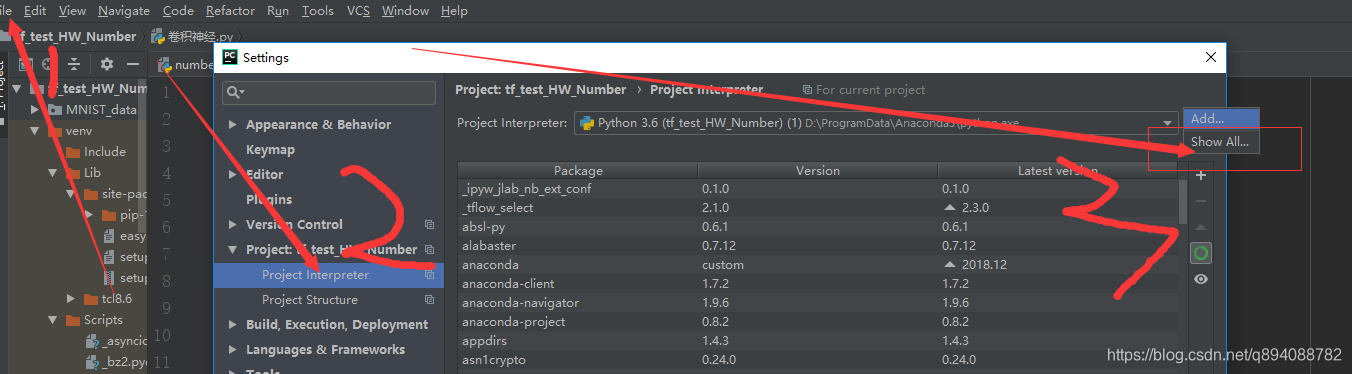Click the per-project icon beside Project Structure
Image resolution: width=1352 pixels, height=374 pixels.
tap(430, 300)
